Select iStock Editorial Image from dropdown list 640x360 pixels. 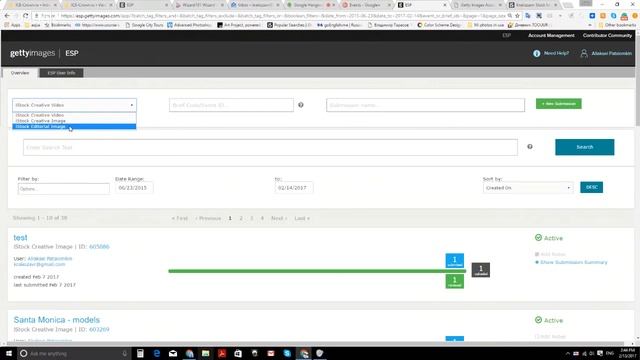[x=74, y=127]
